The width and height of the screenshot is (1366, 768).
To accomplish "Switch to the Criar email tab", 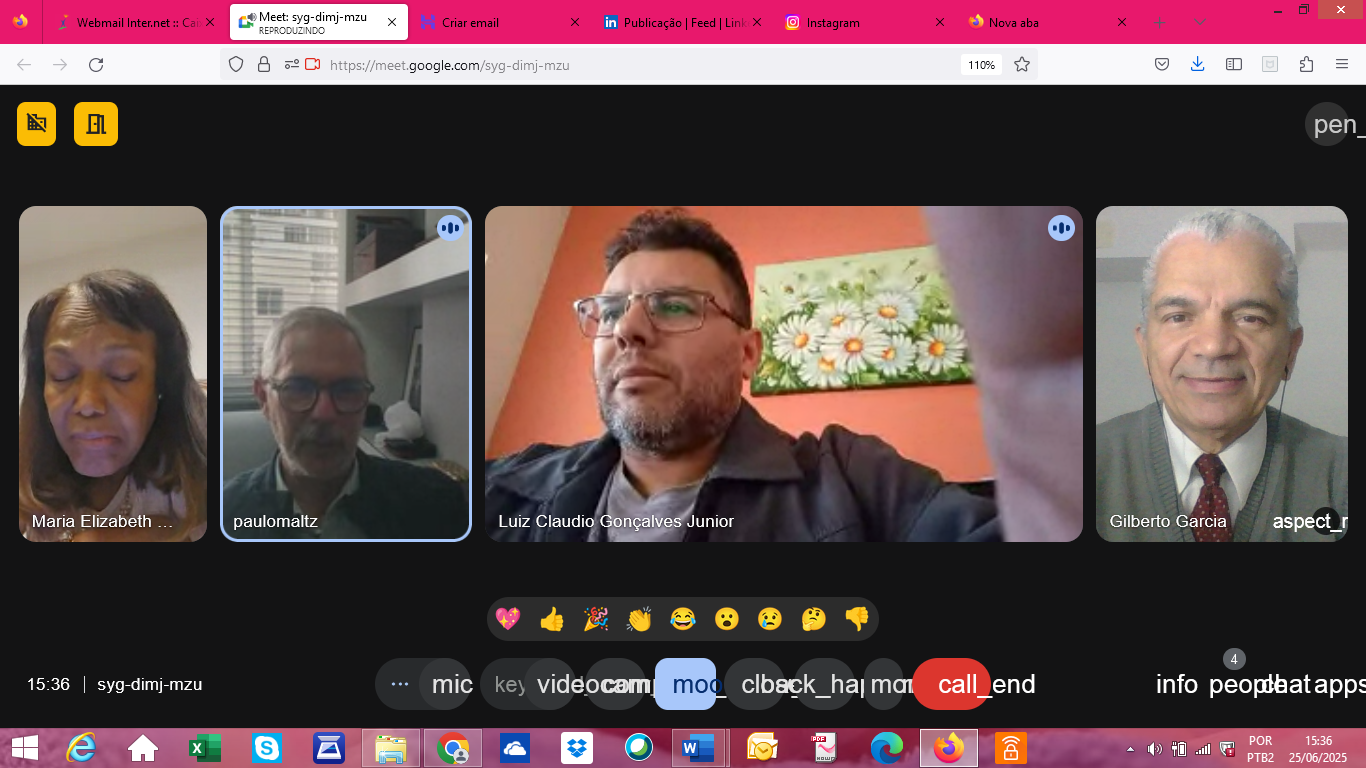I will [x=470, y=22].
